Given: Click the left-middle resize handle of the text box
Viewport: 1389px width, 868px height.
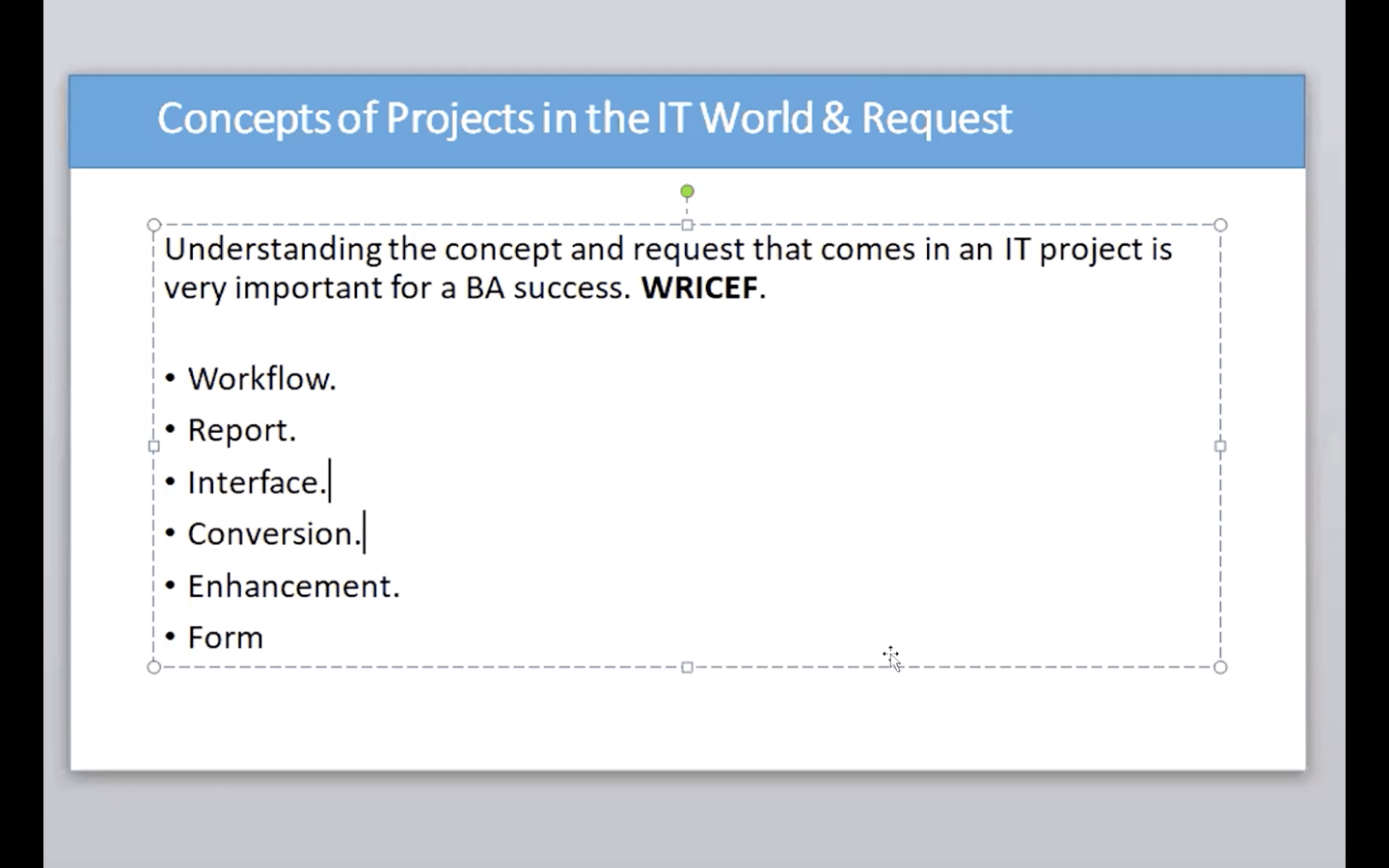Looking at the screenshot, I should pos(154,447).
